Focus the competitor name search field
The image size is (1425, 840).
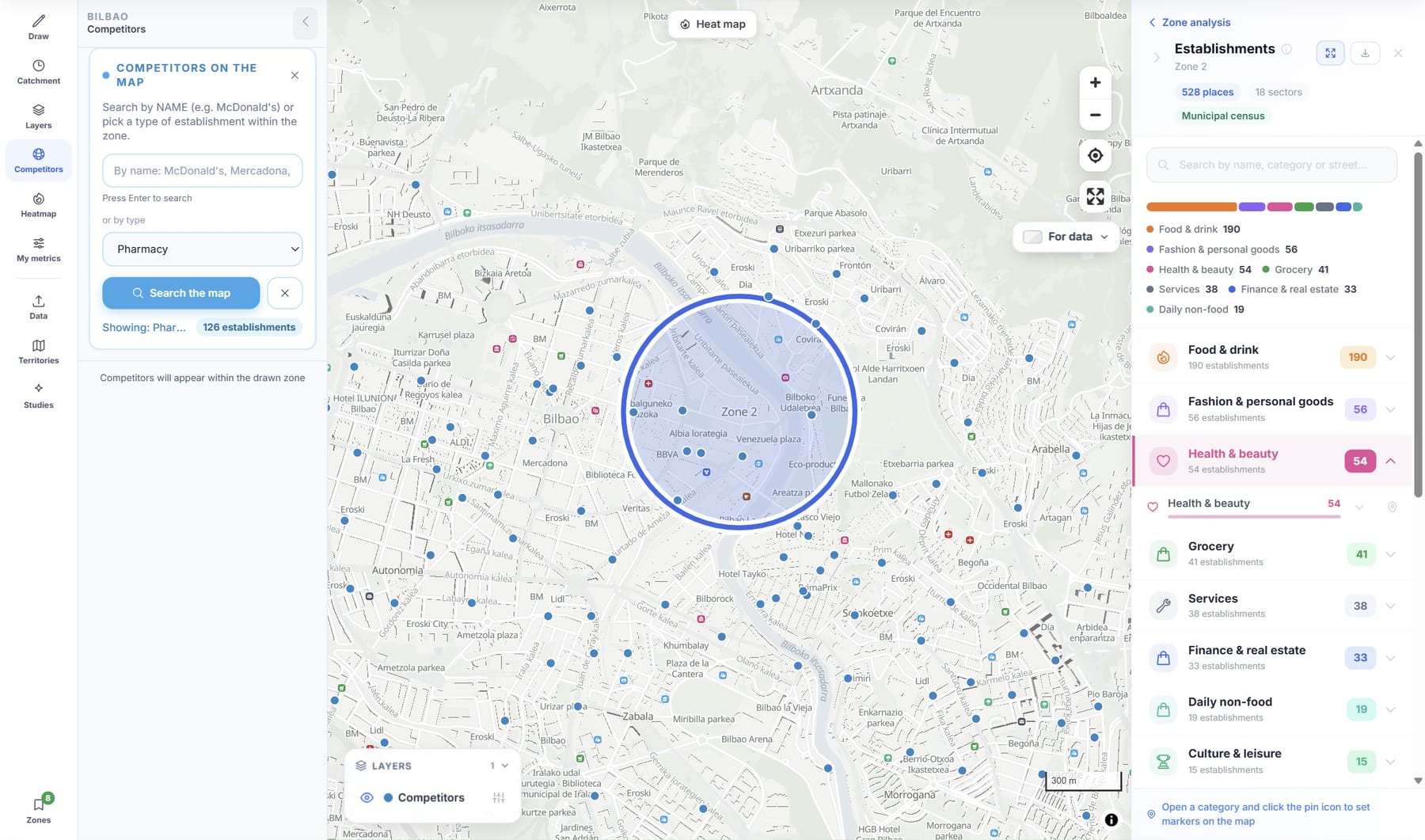(x=202, y=171)
